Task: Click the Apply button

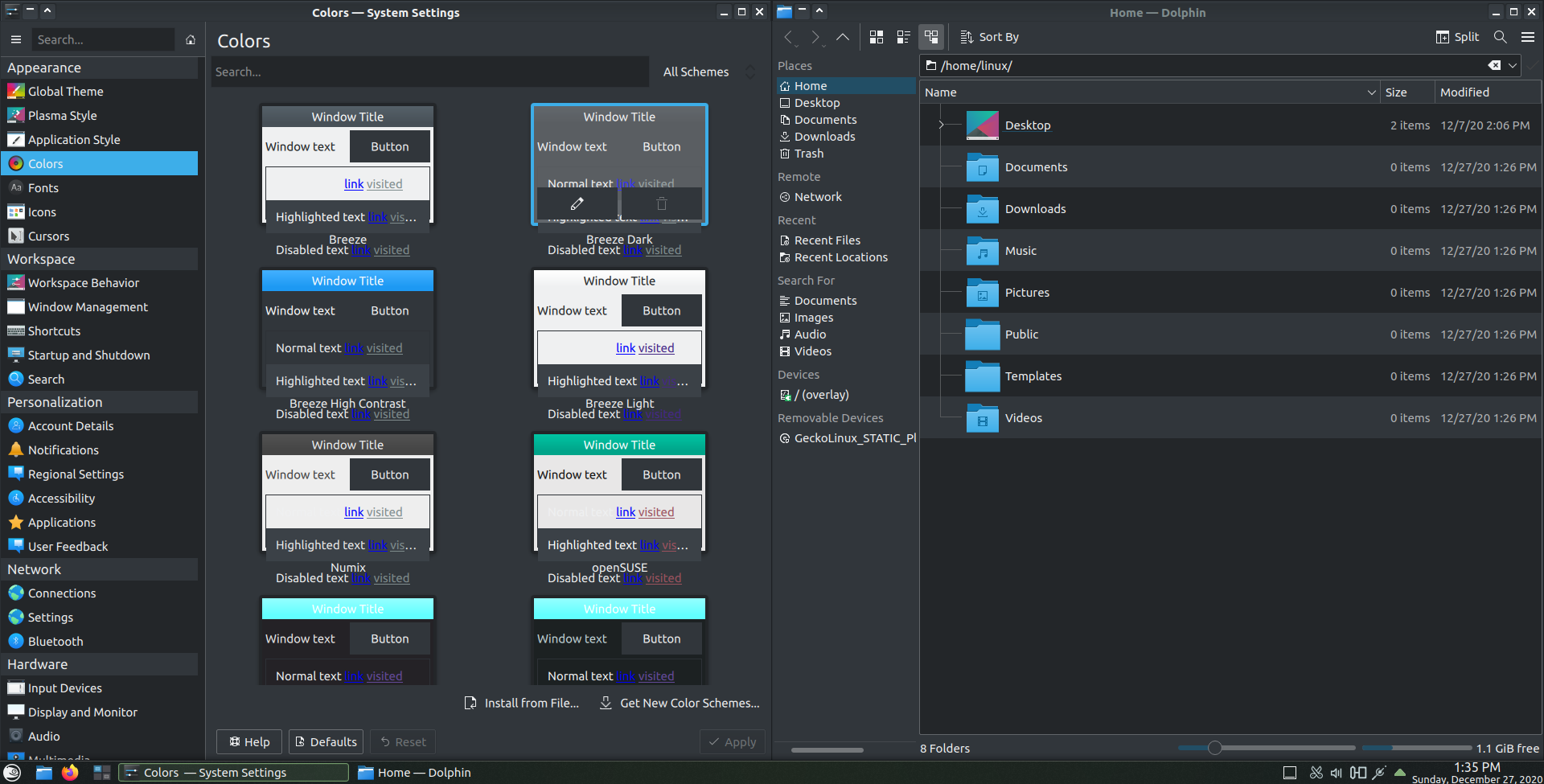Action: pos(733,742)
